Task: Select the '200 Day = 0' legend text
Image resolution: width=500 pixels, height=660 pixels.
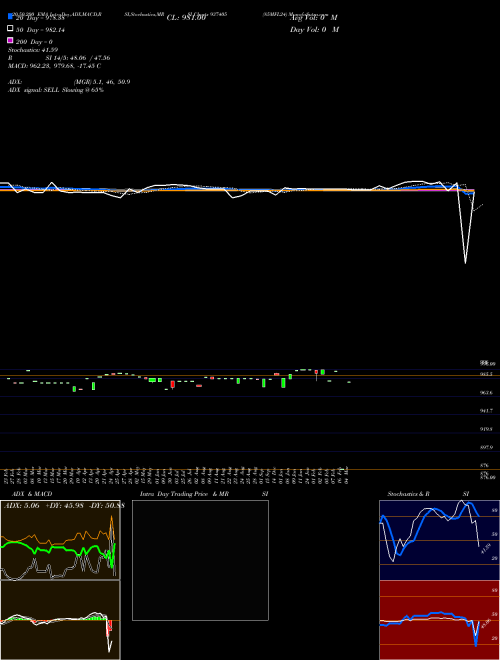Action: (34, 42)
